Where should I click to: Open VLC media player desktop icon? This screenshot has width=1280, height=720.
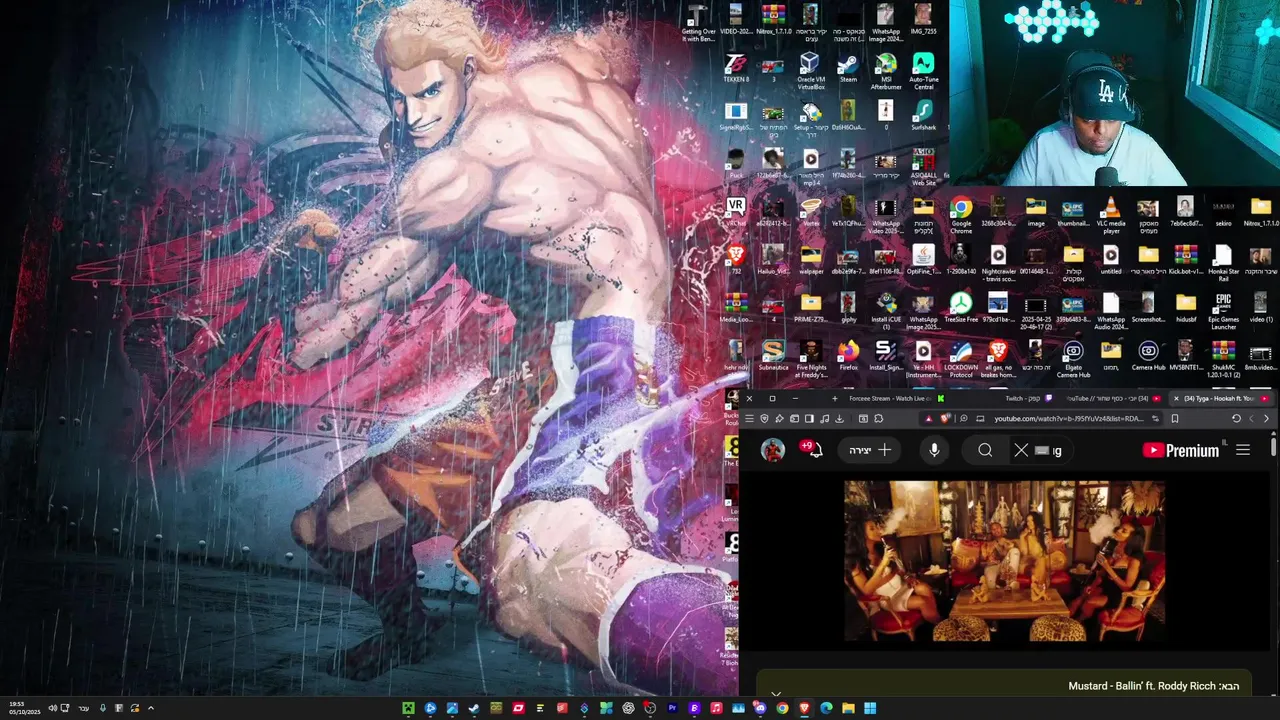pyautogui.click(x=1110, y=215)
